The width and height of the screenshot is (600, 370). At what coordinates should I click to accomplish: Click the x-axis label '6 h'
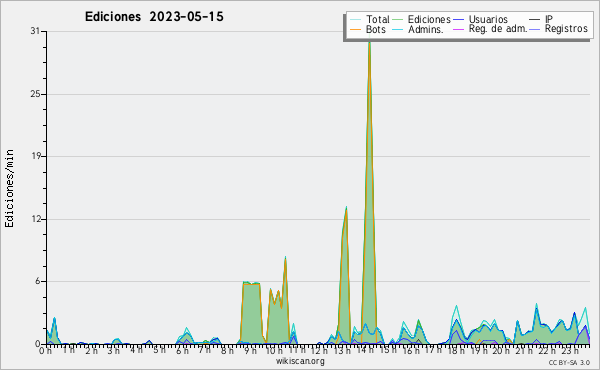pyautogui.click(x=182, y=351)
